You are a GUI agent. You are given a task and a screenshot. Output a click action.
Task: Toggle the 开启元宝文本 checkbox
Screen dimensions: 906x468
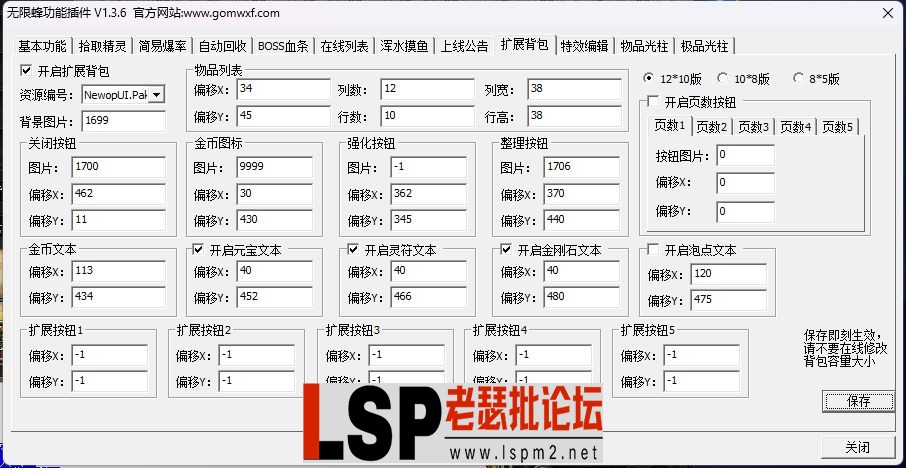point(198,250)
